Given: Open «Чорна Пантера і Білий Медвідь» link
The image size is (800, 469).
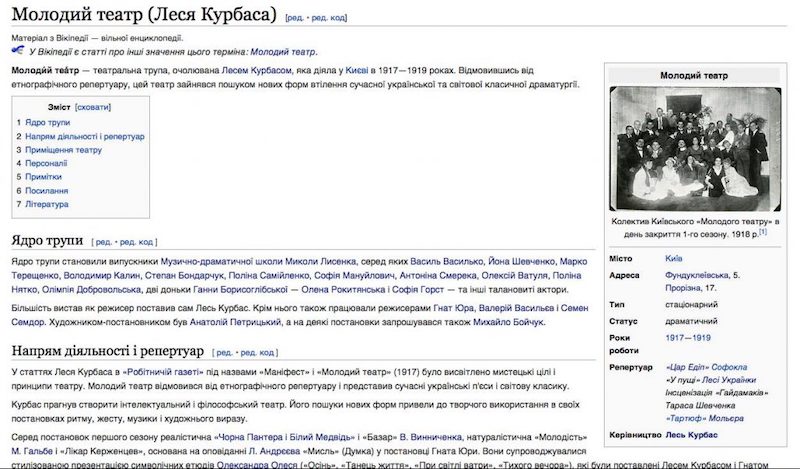Looking at the screenshot, I should click(284, 437).
